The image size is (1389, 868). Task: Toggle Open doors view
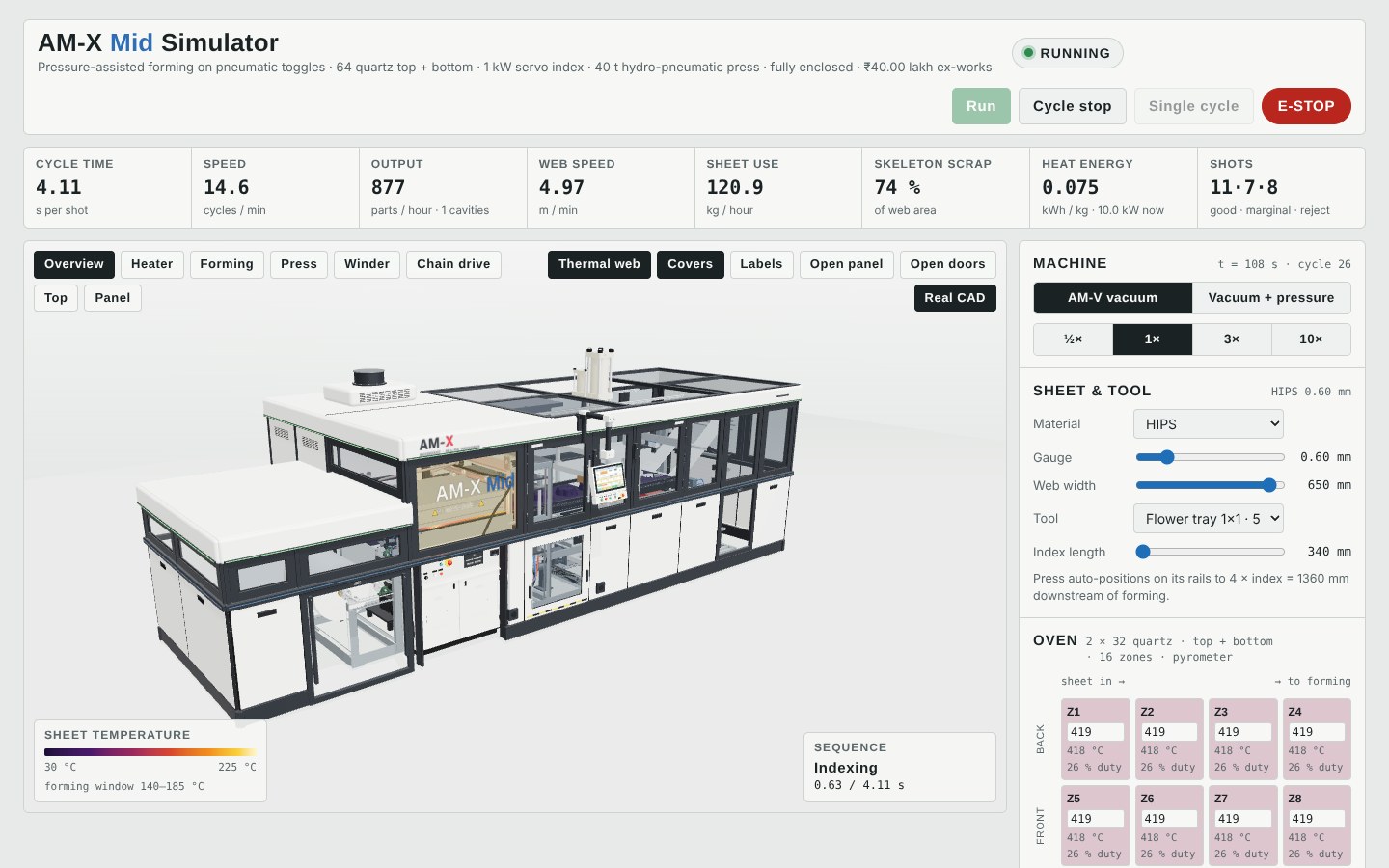pos(948,264)
